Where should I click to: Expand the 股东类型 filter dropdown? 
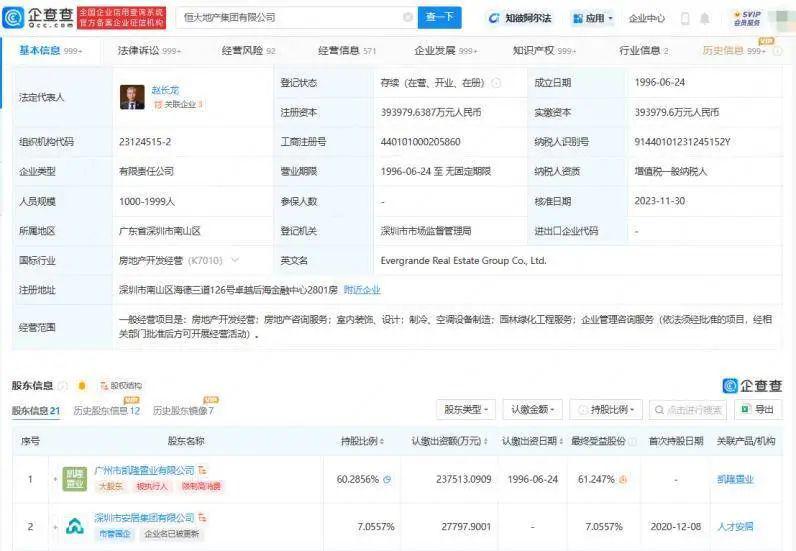point(465,409)
